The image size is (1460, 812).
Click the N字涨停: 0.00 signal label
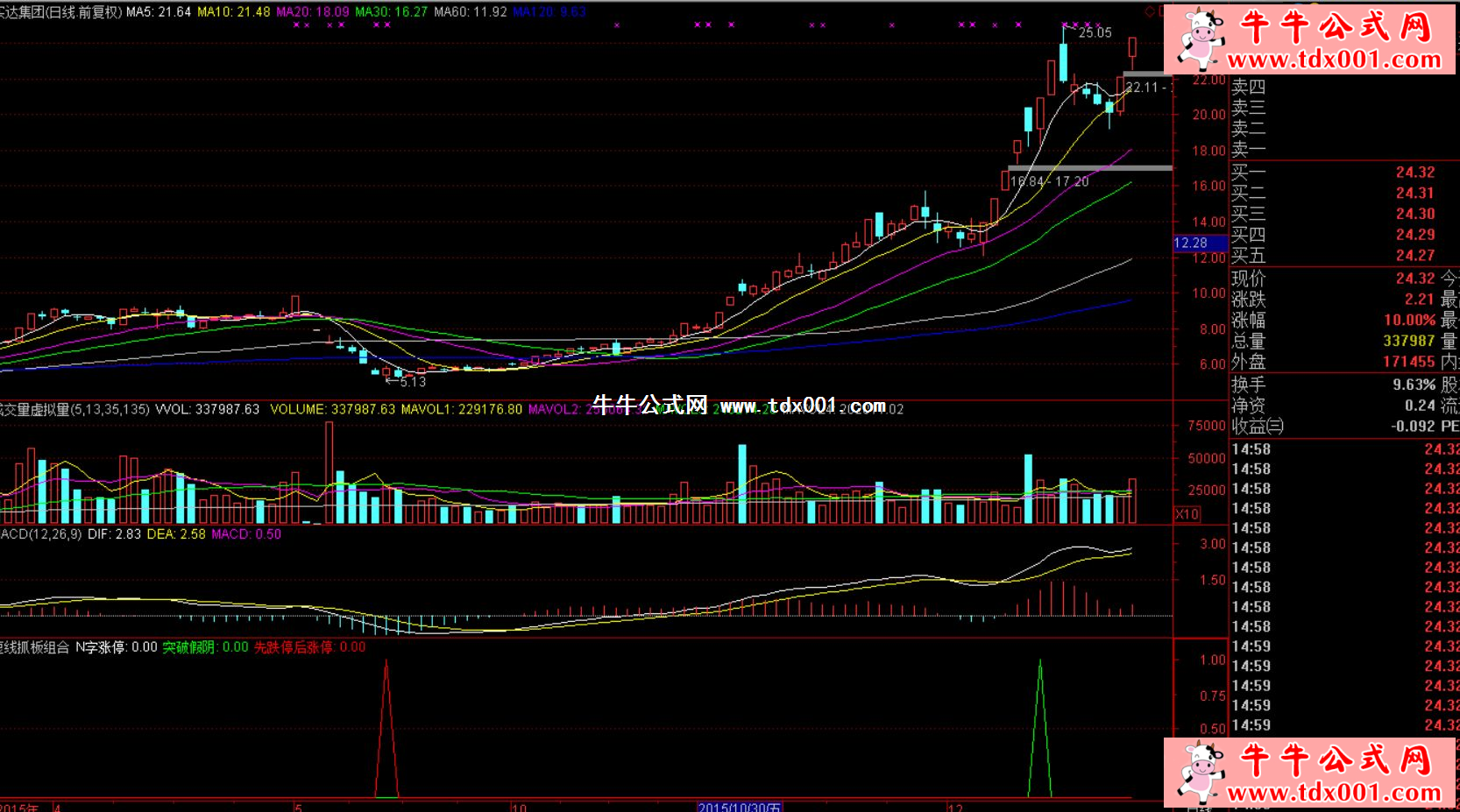point(117,647)
